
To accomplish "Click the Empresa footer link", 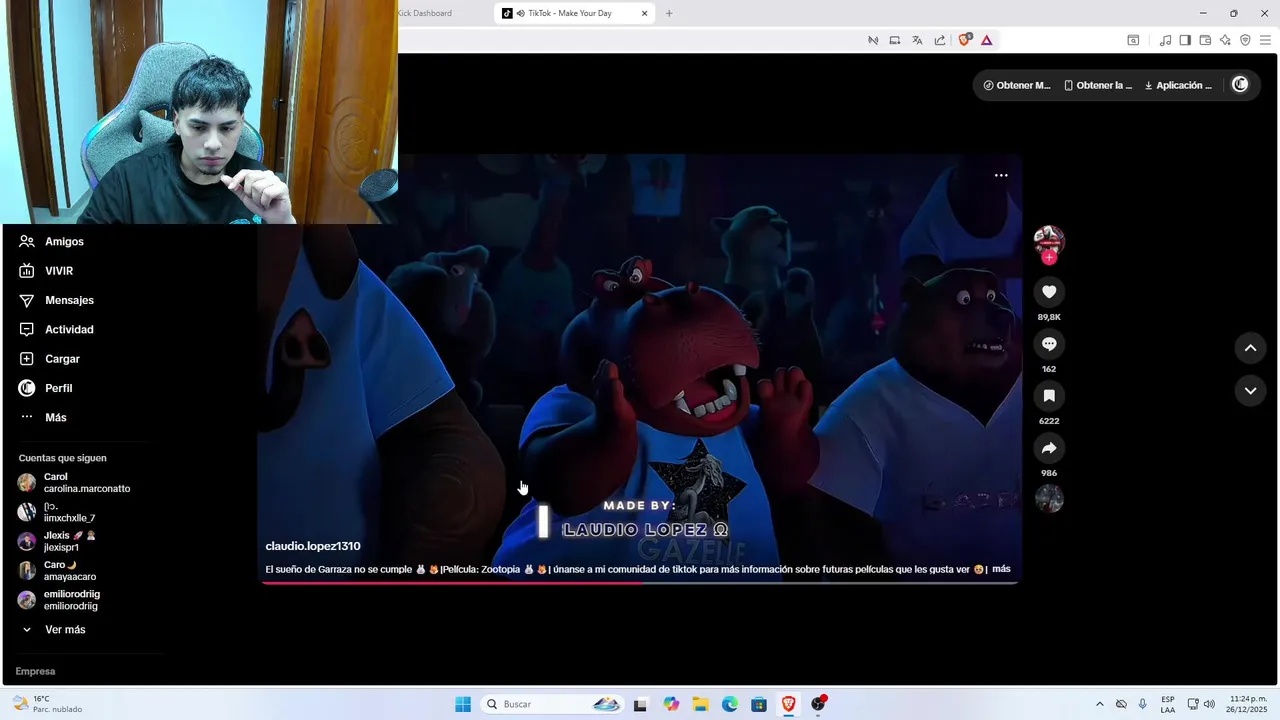I will 35,671.
